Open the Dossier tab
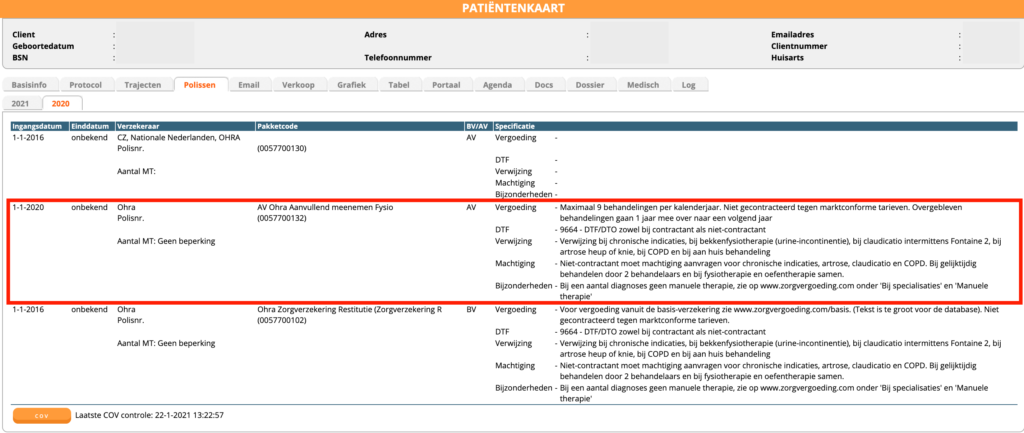 (x=589, y=85)
